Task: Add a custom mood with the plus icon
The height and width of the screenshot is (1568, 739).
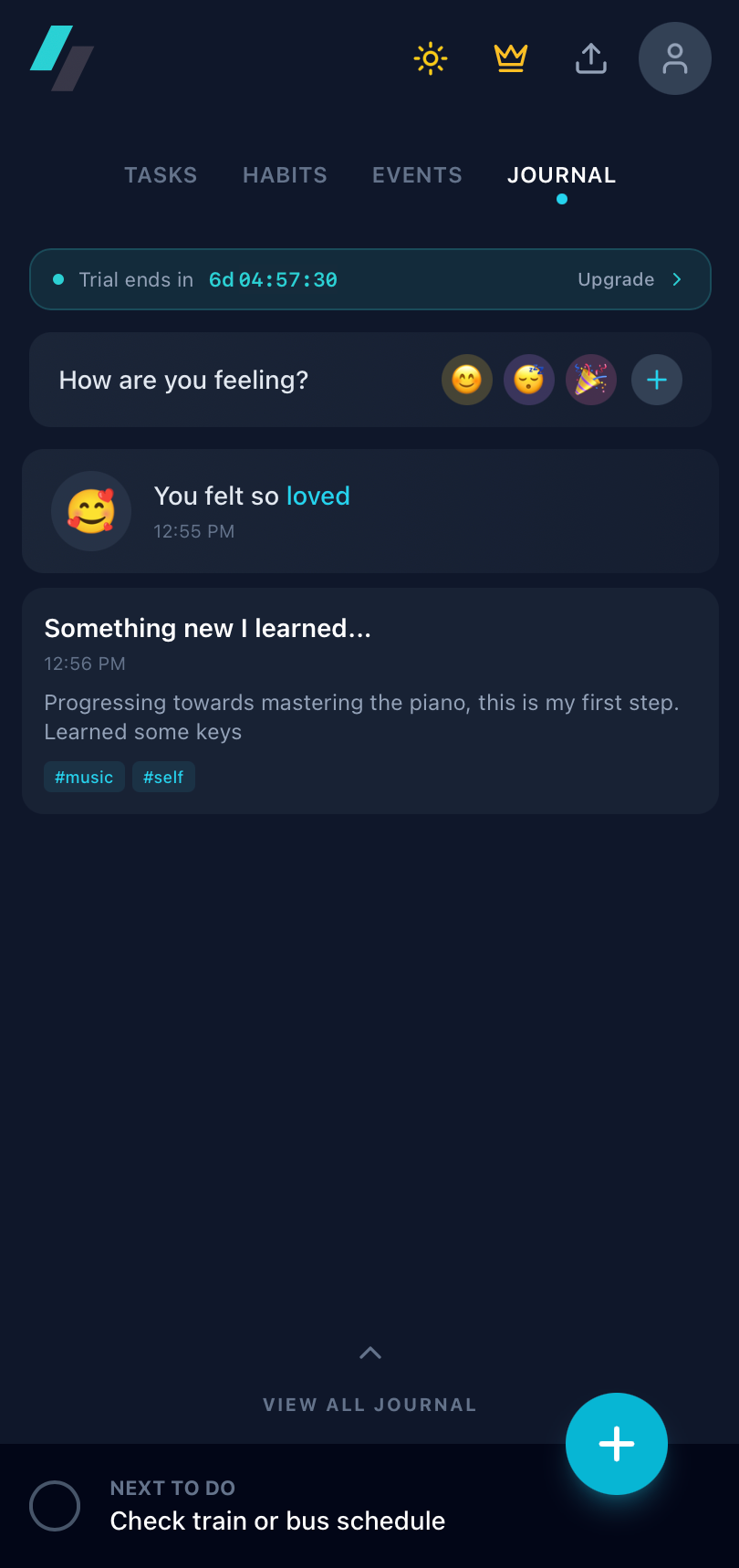Action: click(656, 380)
